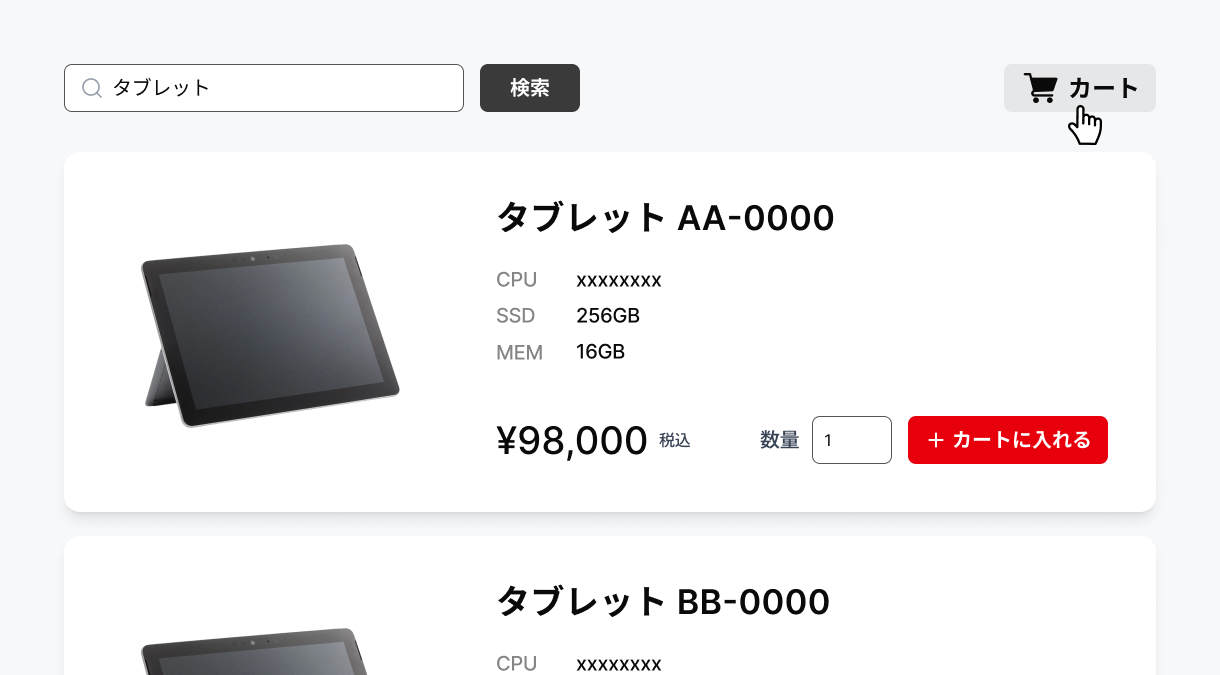The height and width of the screenshot is (675, 1220).
Task: Click the MEM label of タブレット AA-0000
Action: pyautogui.click(x=519, y=352)
